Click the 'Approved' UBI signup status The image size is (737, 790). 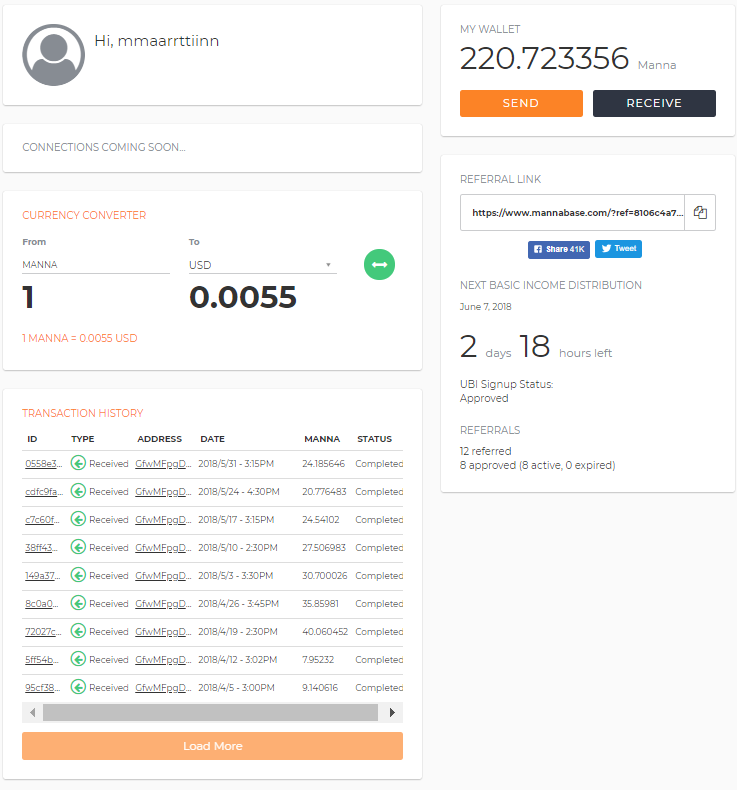(484, 398)
